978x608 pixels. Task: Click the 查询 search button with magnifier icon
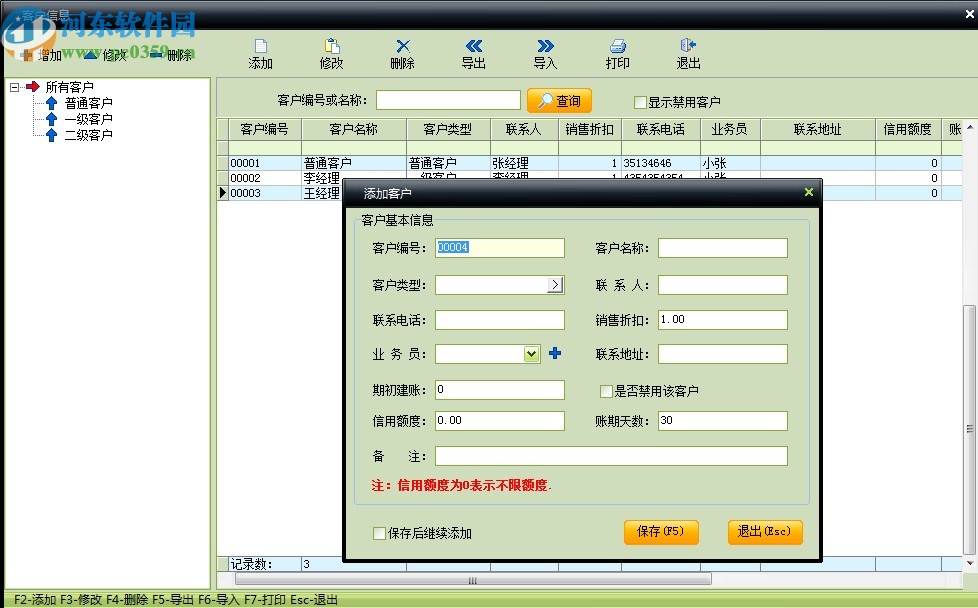[x=558, y=100]
